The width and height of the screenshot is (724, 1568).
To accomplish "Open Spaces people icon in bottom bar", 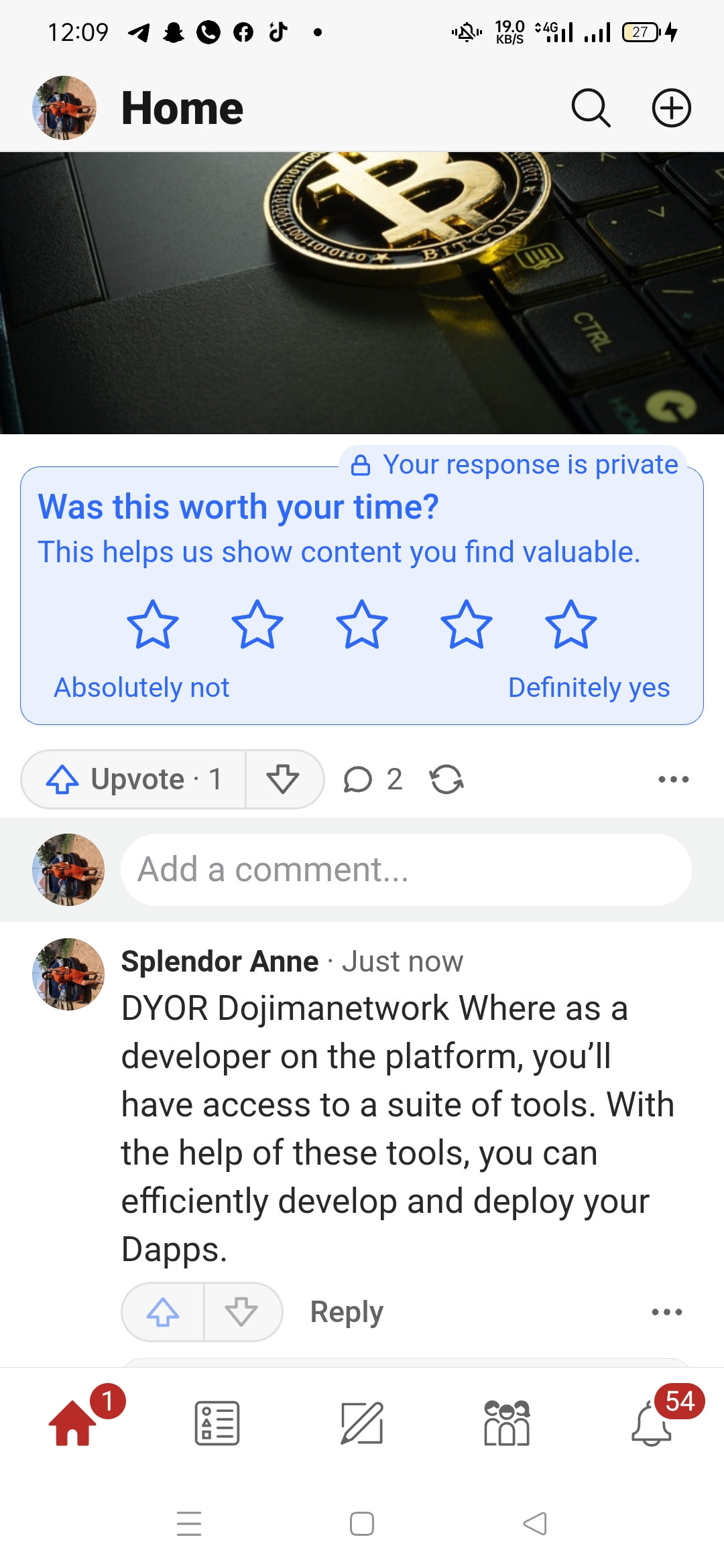I will point(507,1423).
